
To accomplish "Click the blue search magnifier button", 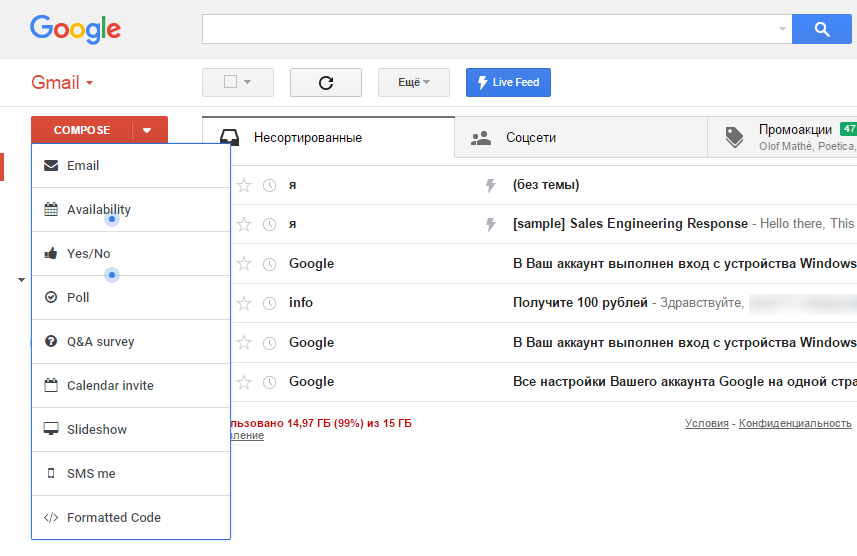I will (821, 29).
